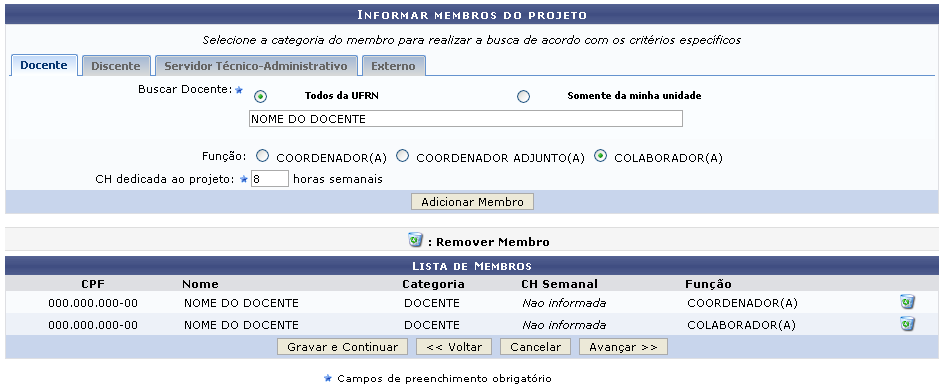Select the CPF cell of the COORDENADOR(A) row
This screenshot has width=943, height=386.
tap(93, 303)
